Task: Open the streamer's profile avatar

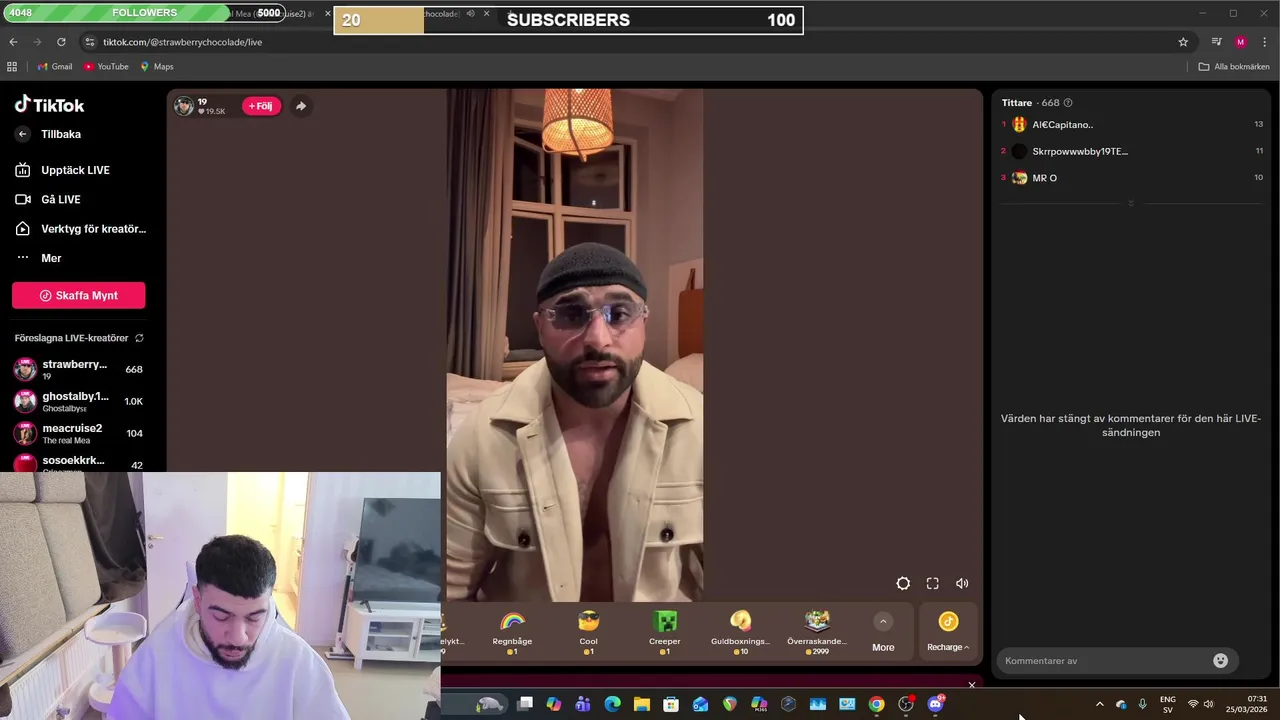Action: [184, 106]
